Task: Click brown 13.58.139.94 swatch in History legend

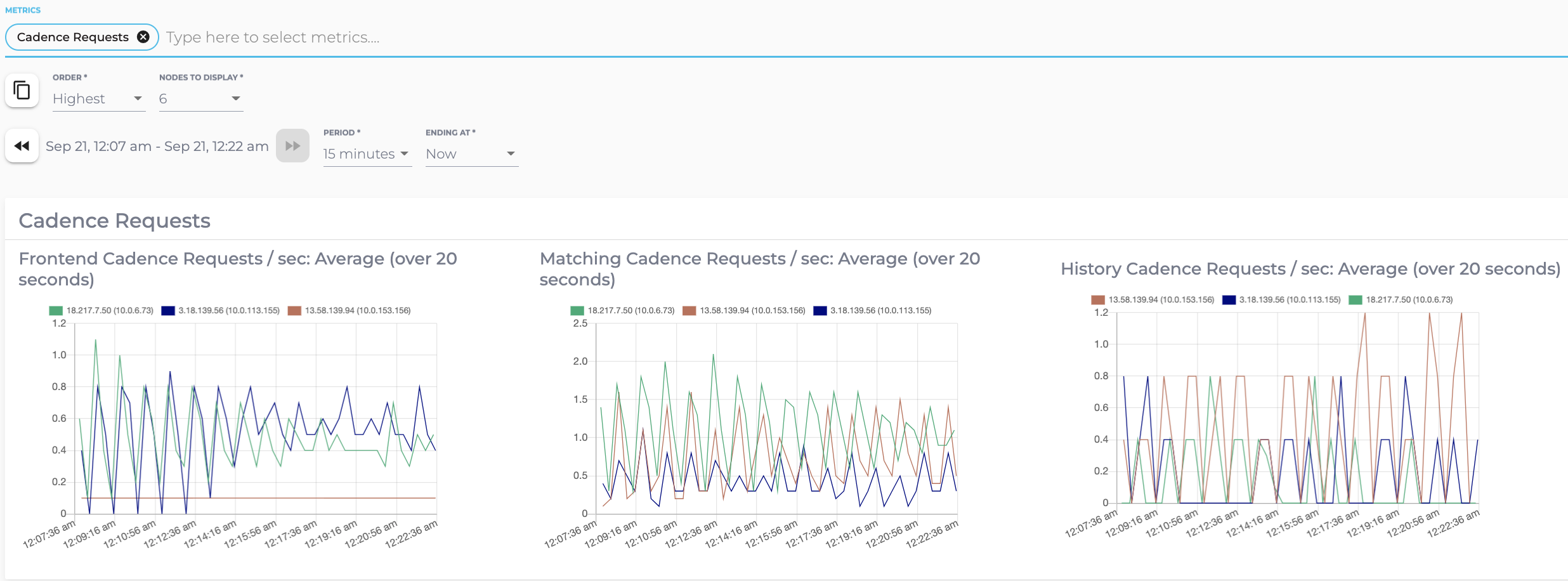Action: click(x=1098, y=300)
